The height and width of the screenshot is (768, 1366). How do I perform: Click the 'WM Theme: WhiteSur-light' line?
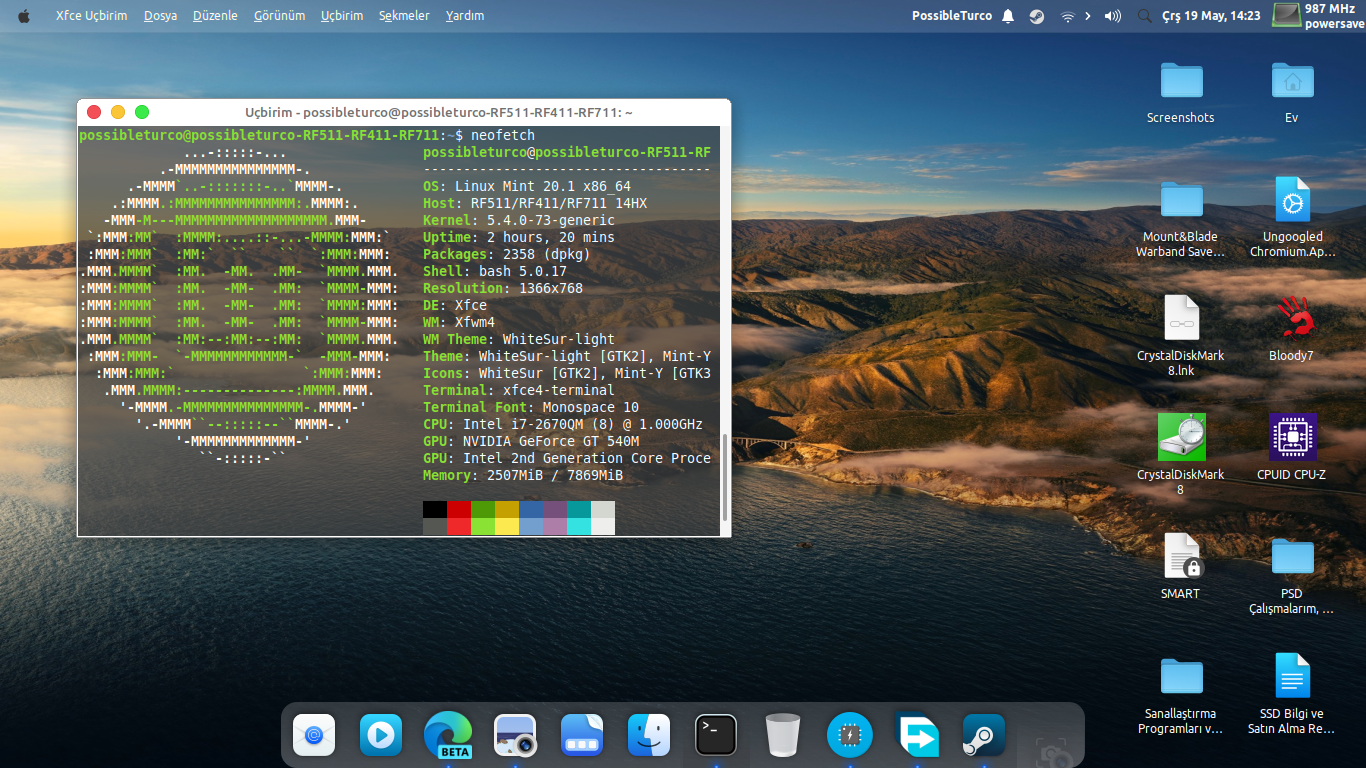pos(519,339)
